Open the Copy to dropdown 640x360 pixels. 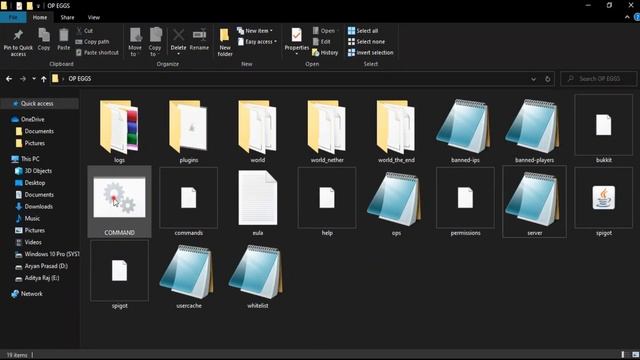155,42
